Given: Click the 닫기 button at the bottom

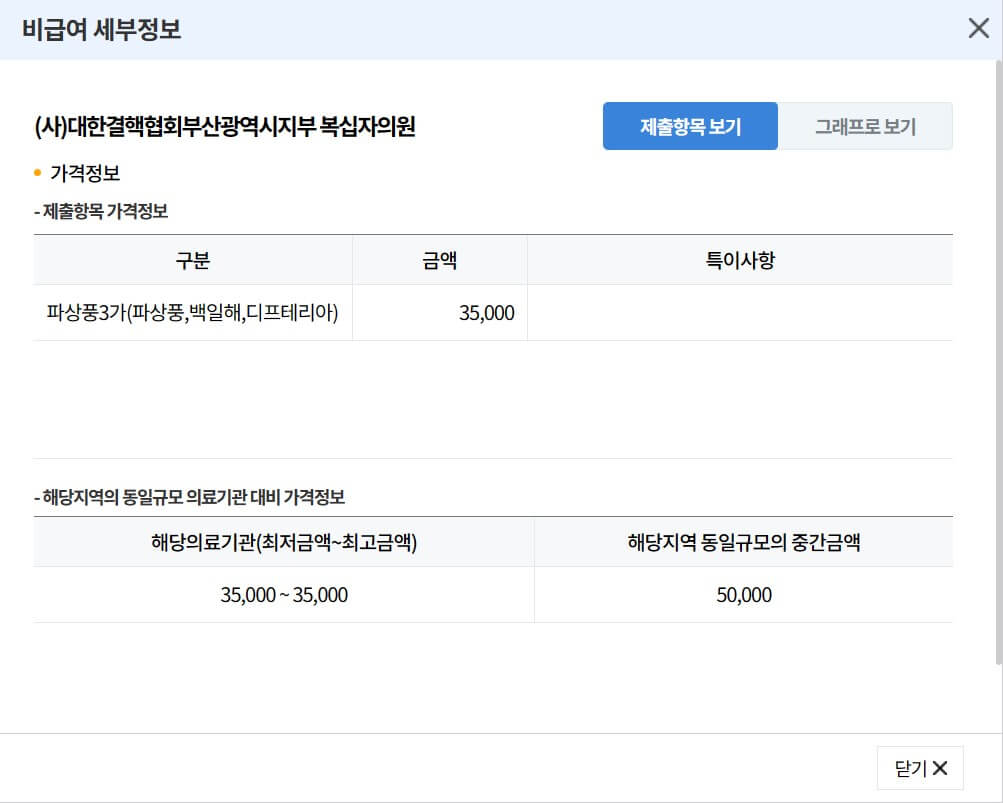Looking at the screenshot, I should click(x=920, y=768).
